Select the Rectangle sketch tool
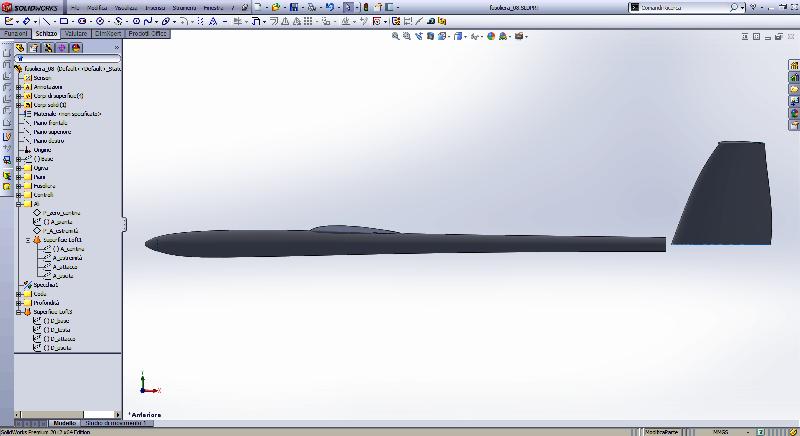 [x=65, y=20]
